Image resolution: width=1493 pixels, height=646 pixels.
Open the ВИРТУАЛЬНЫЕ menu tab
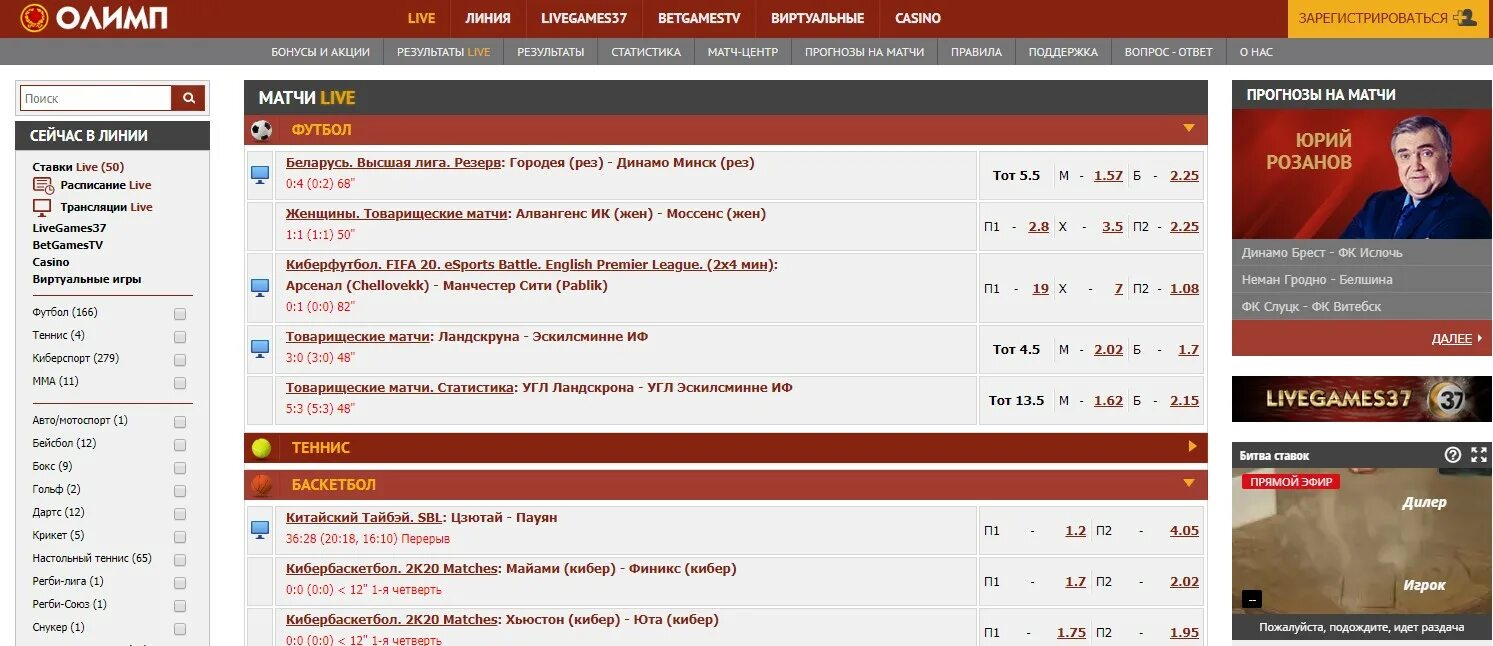pos(818,18)
